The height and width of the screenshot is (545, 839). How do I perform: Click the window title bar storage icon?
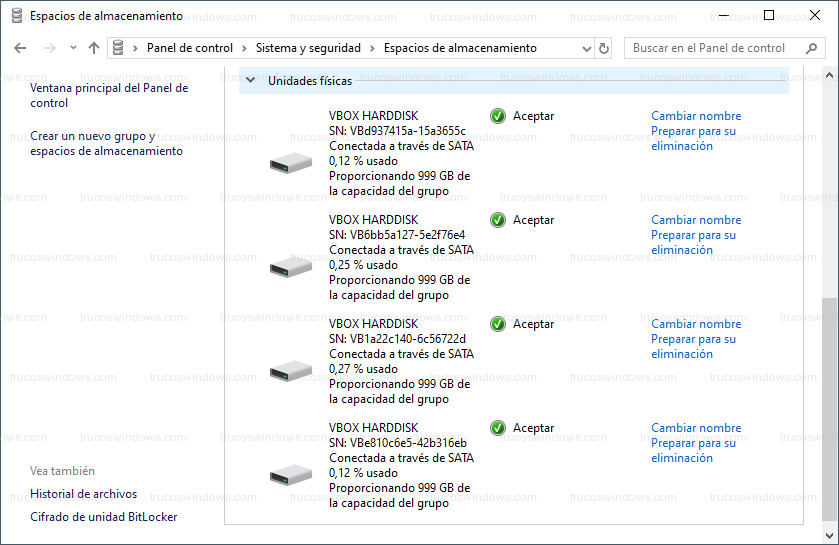pyautogui.click(x=17, y=16)
